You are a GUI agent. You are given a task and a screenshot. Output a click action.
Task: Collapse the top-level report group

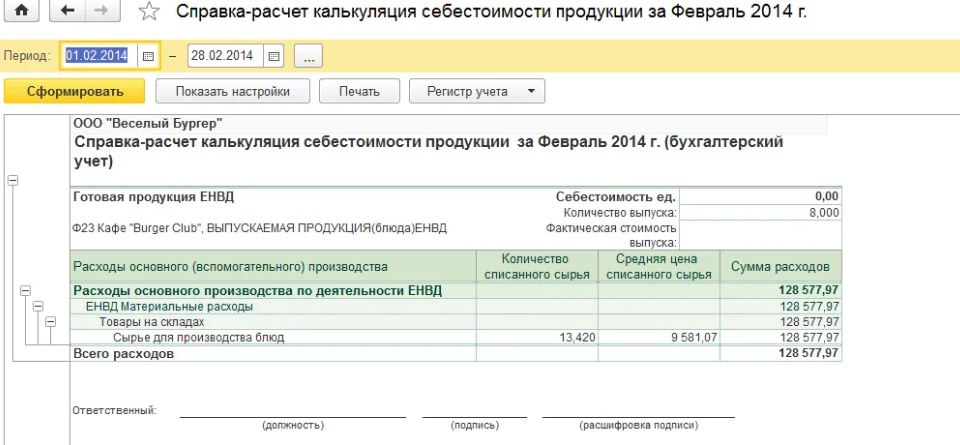tap(12, 180)
